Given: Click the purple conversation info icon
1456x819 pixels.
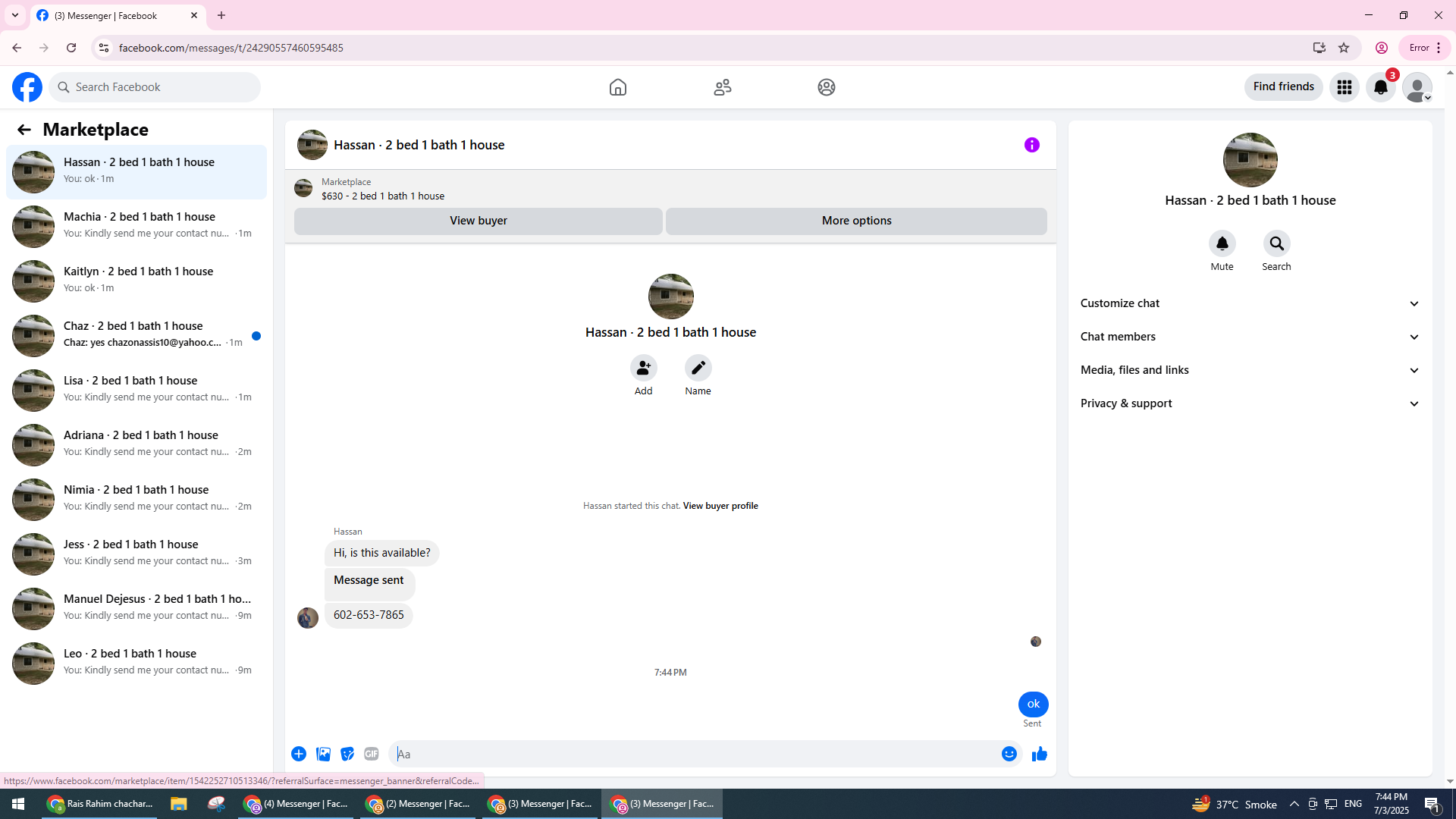Looking at the screenshot, I should point(1031,145).
